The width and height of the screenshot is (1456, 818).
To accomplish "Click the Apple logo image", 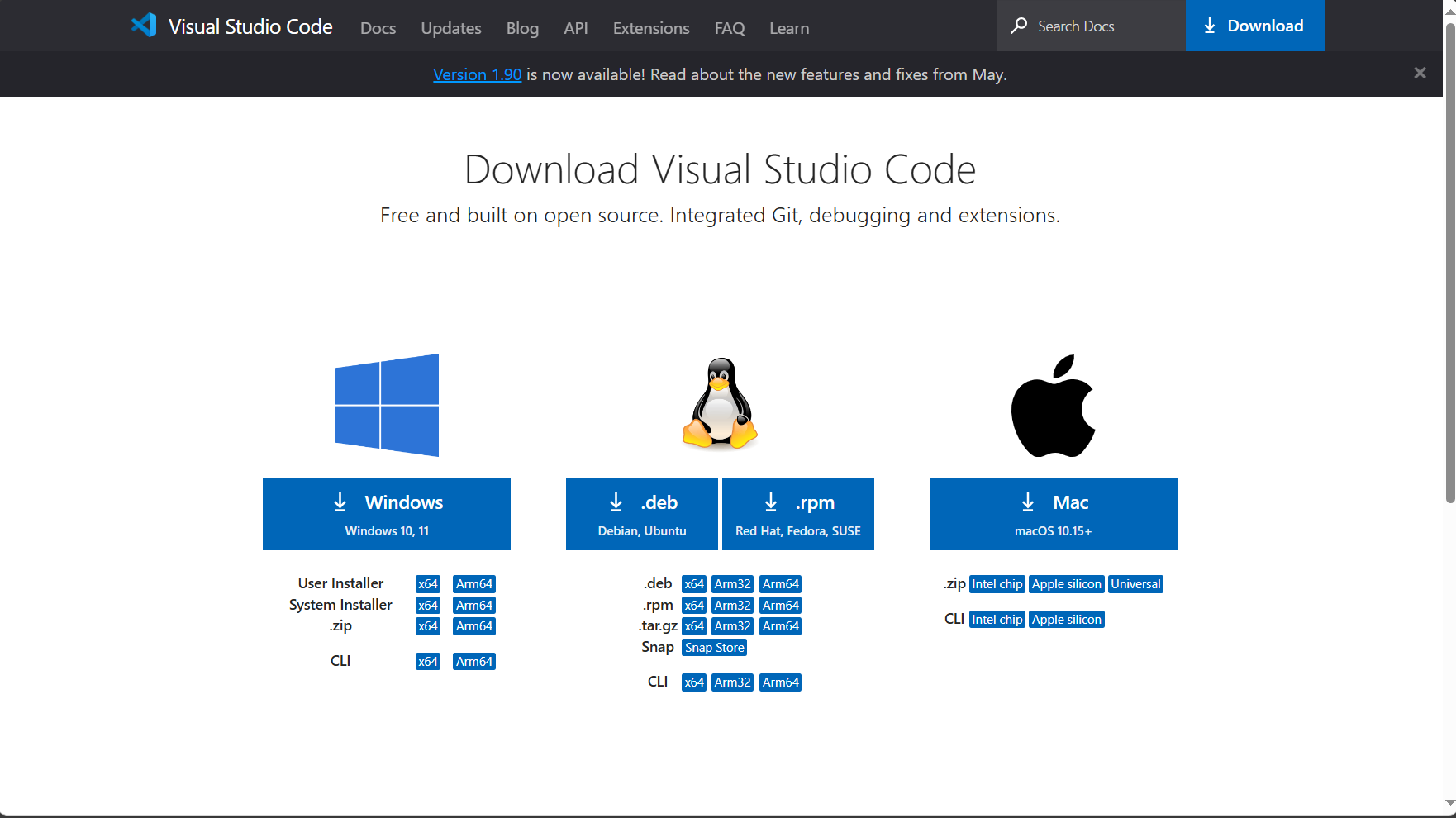I will (1053, 406).
